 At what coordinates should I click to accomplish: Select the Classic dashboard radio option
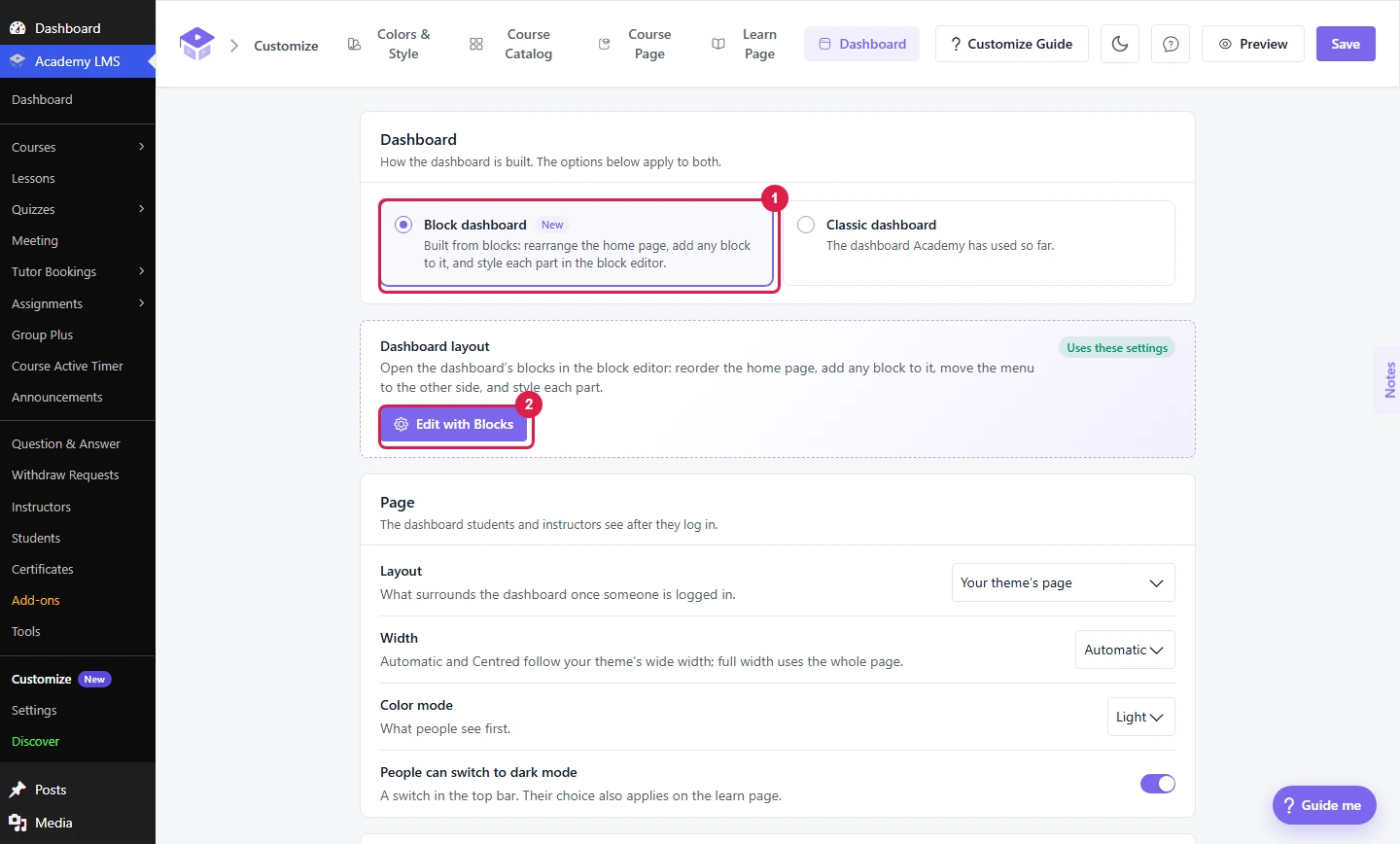(806, 225)
